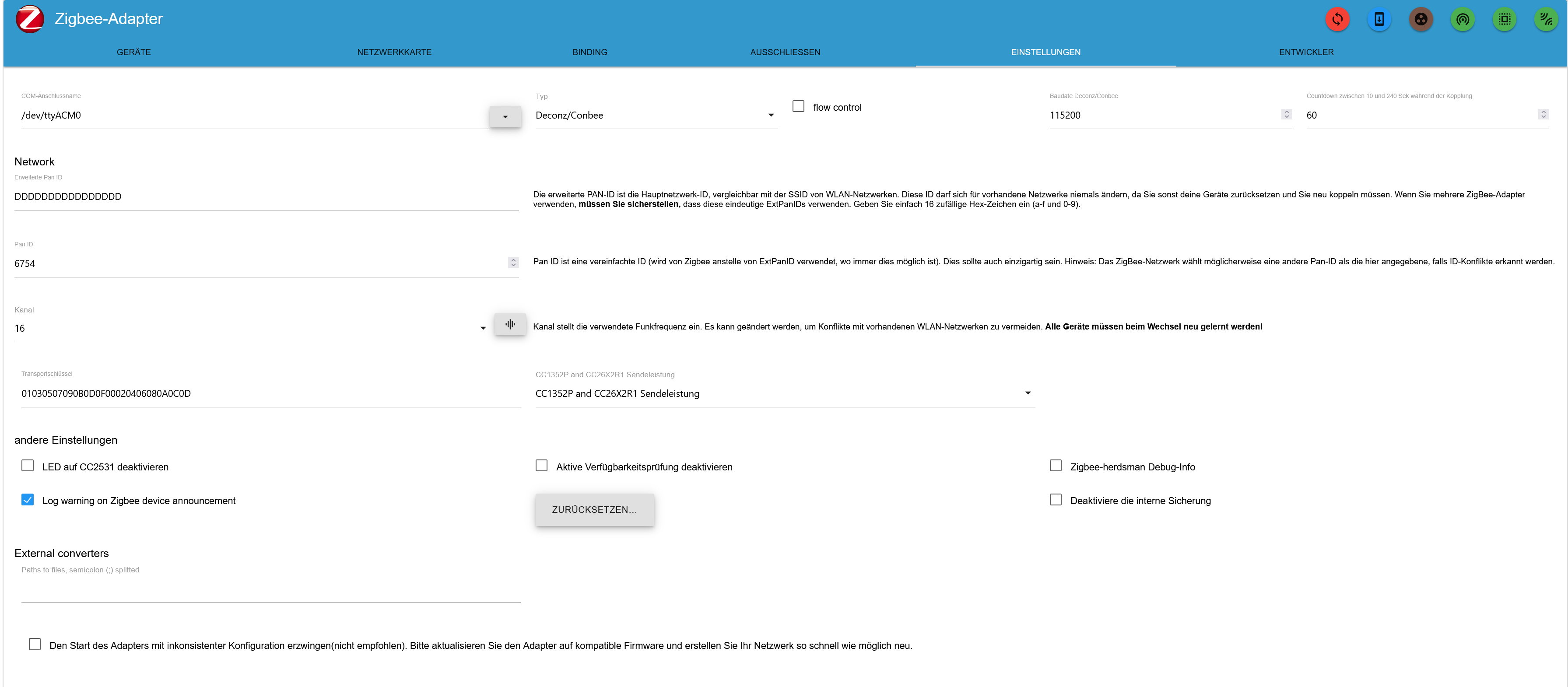Check LED auf CC2531 deaktivieren
1568x687 pixels.
click(x=28, y=466)
